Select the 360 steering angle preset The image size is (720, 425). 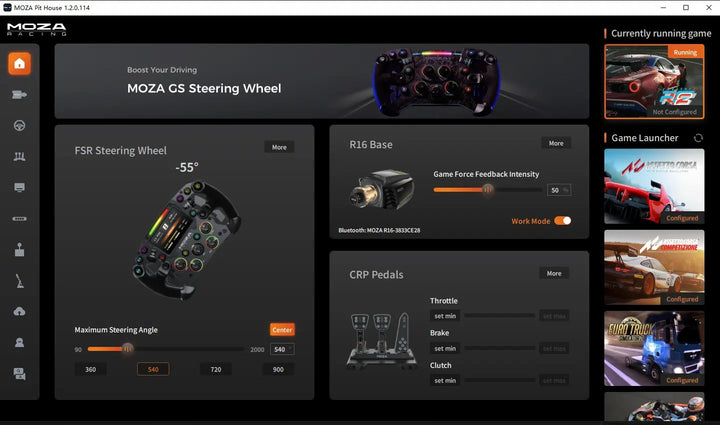pos(90,369)
